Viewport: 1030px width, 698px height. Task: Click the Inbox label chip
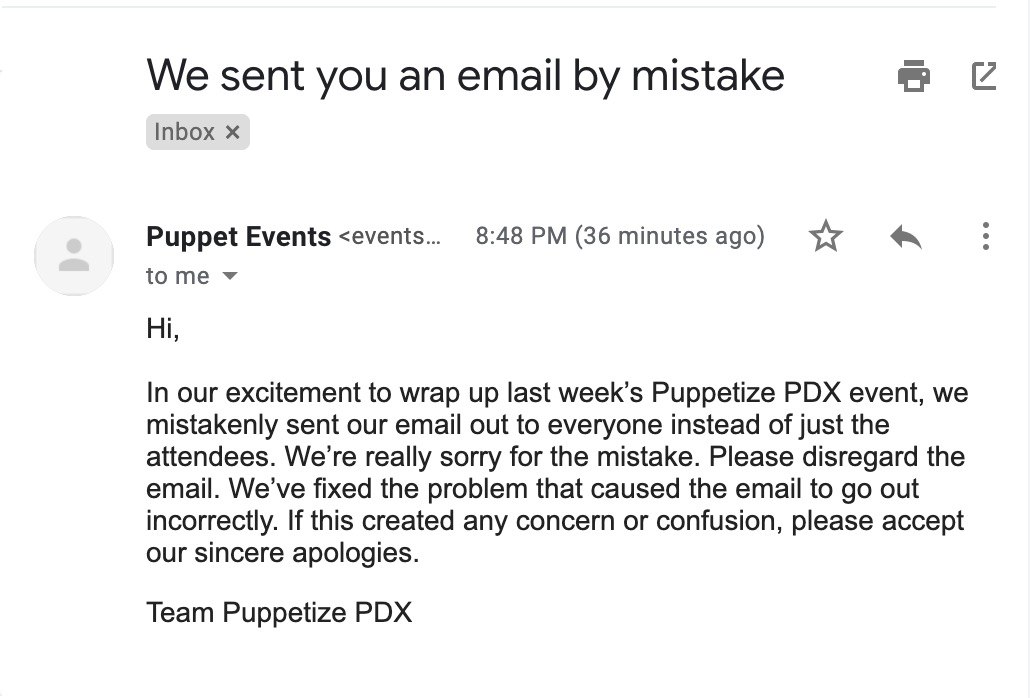point(185,132)
